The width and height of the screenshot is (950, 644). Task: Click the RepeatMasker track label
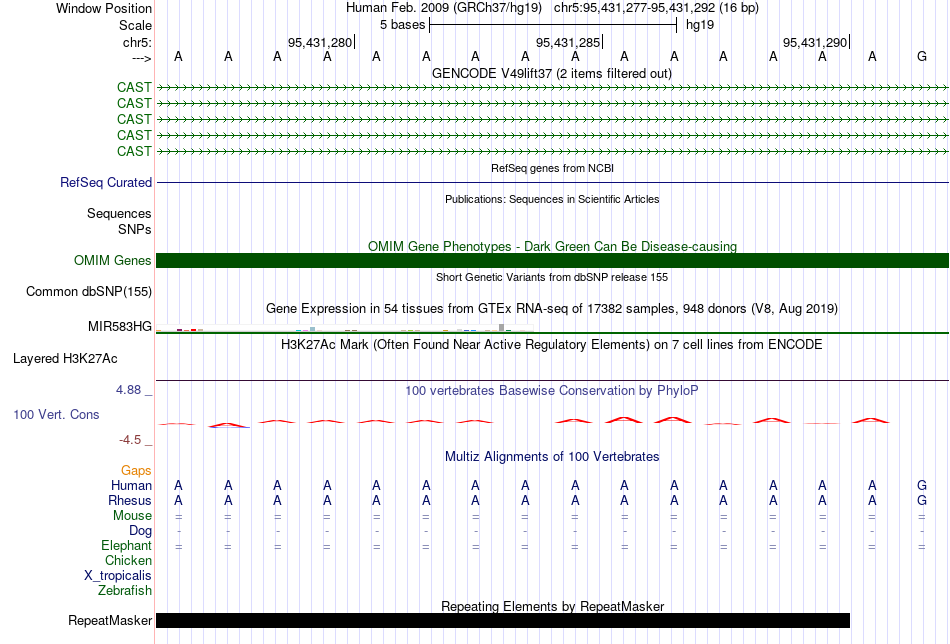110,620
